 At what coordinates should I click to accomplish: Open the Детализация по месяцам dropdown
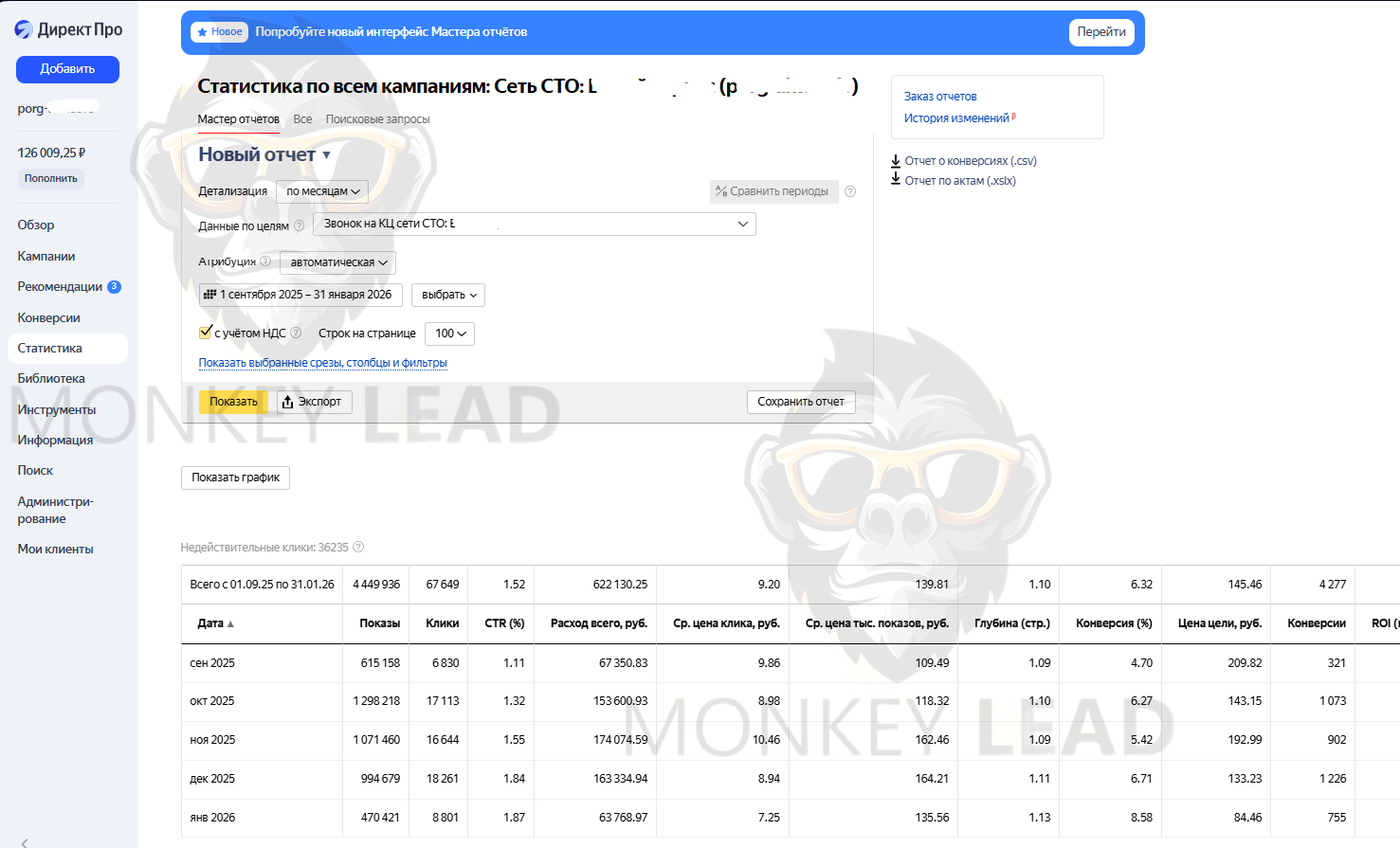click(322, 191)
